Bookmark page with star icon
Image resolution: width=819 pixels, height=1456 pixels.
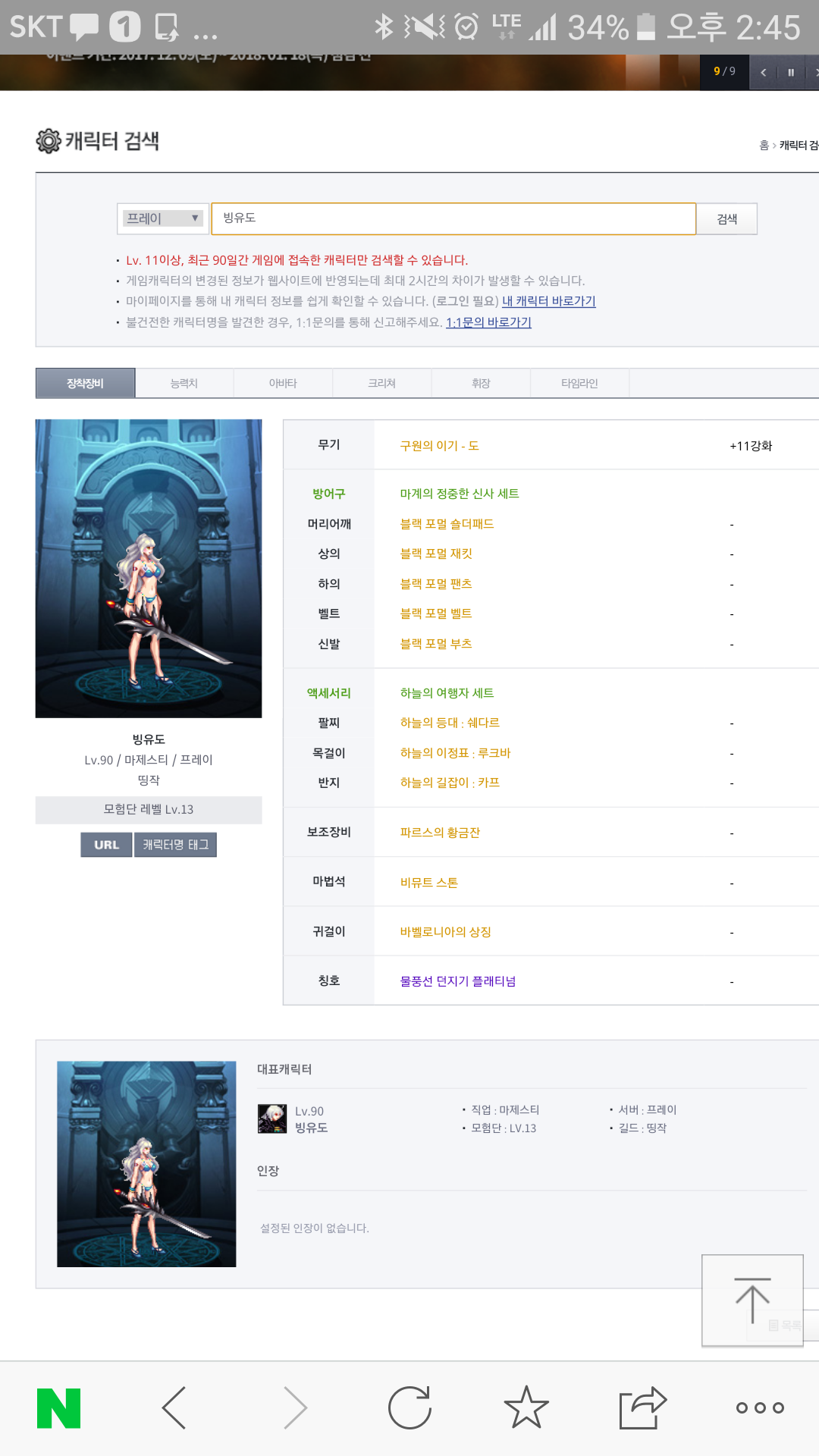(526, 1407)
